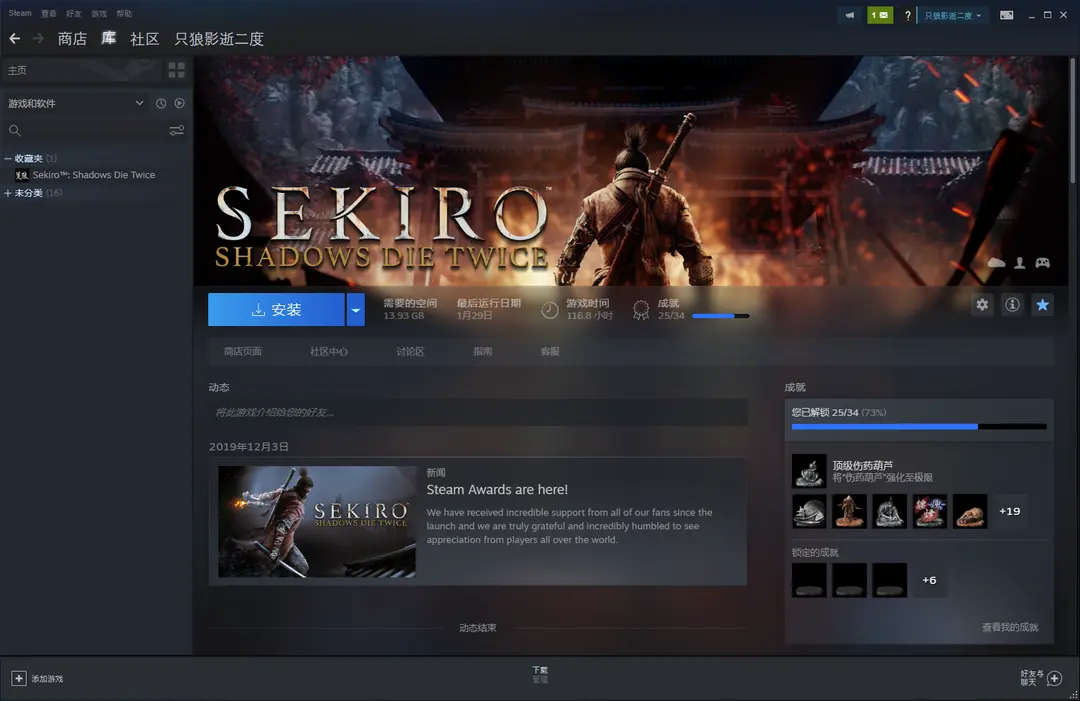Screen dimensions: 1080x701
Task: Go forward with the right arrow
Action: pos(39,39)
